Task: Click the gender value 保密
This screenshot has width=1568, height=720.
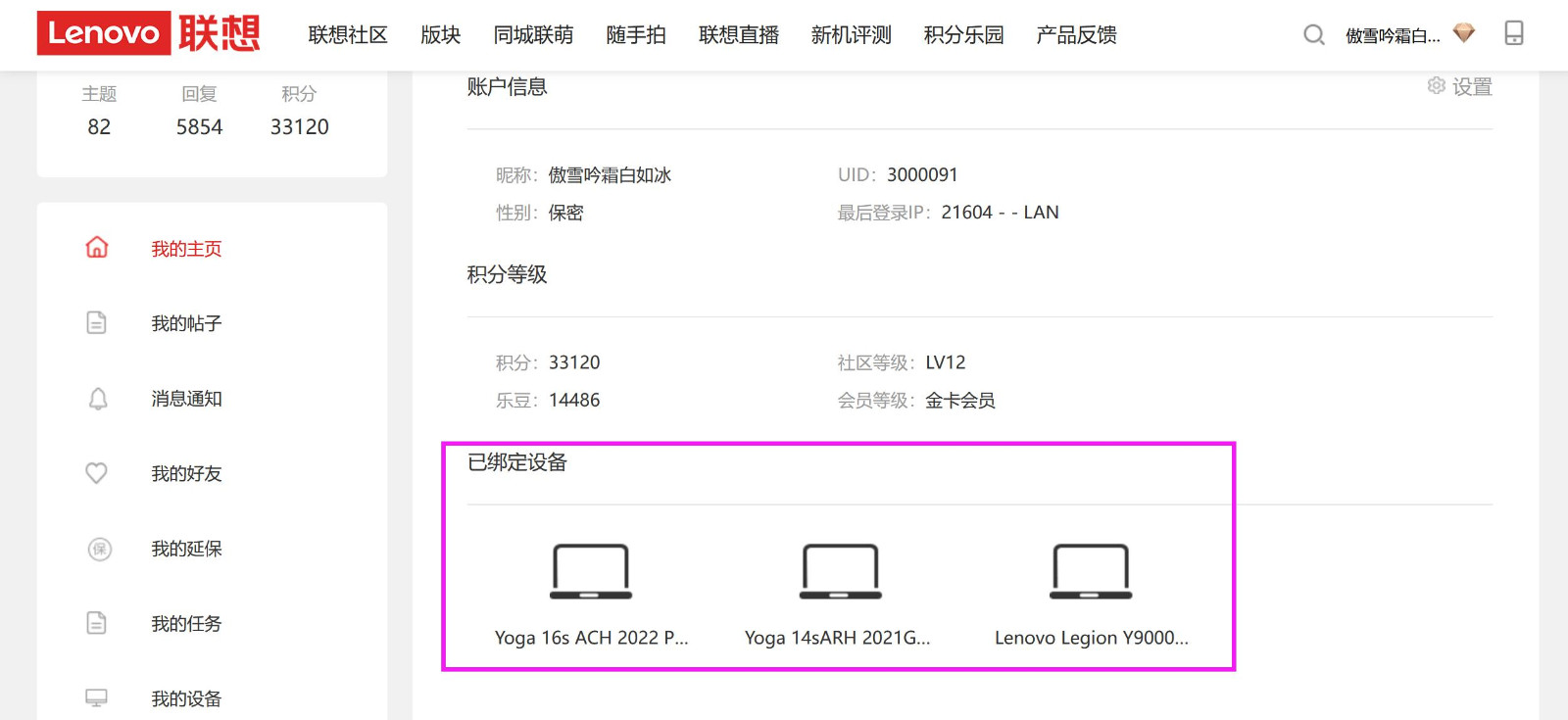Action: [565, 213]
